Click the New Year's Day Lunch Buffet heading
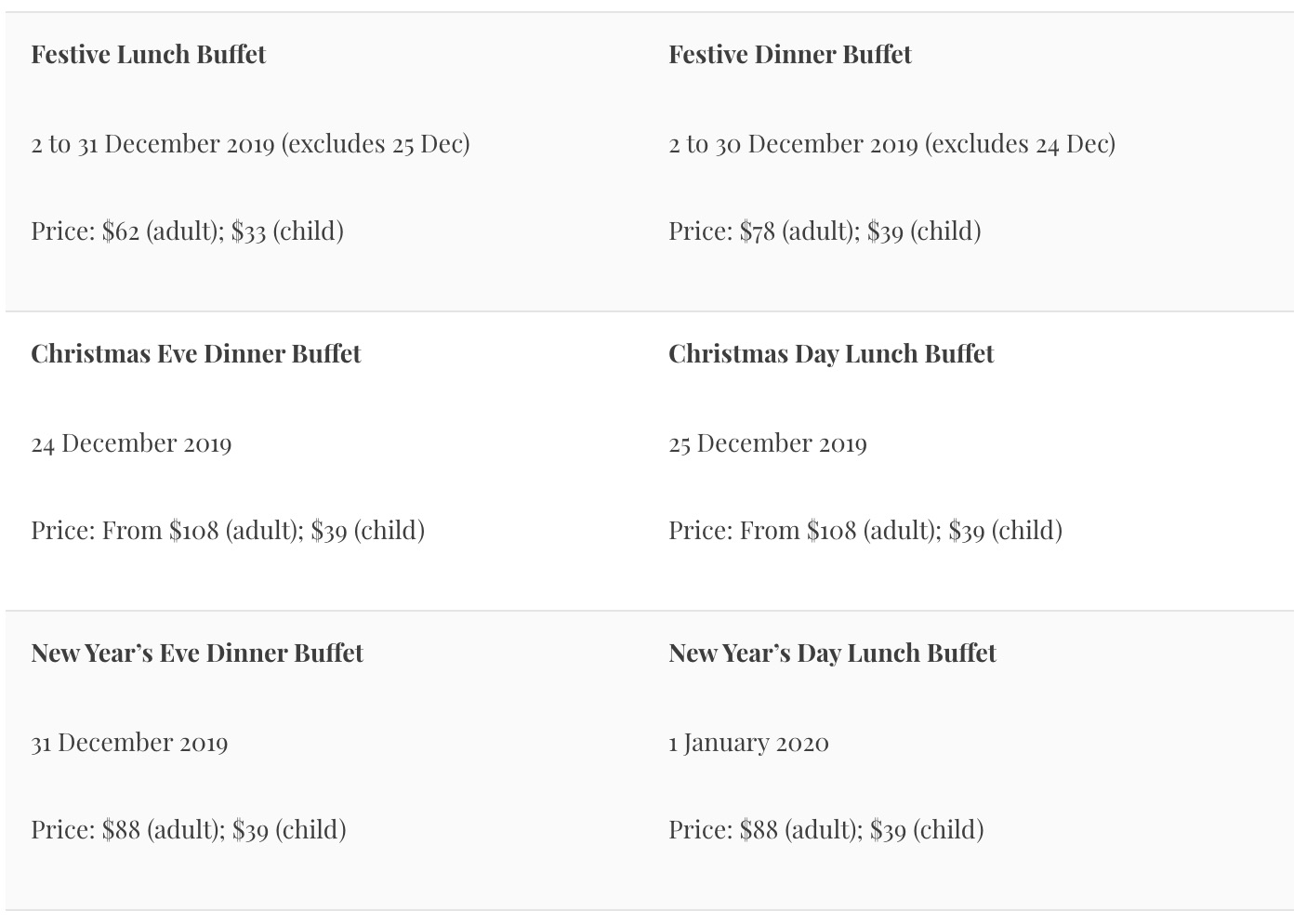The image size is (1307, 924). coord(831,653)
